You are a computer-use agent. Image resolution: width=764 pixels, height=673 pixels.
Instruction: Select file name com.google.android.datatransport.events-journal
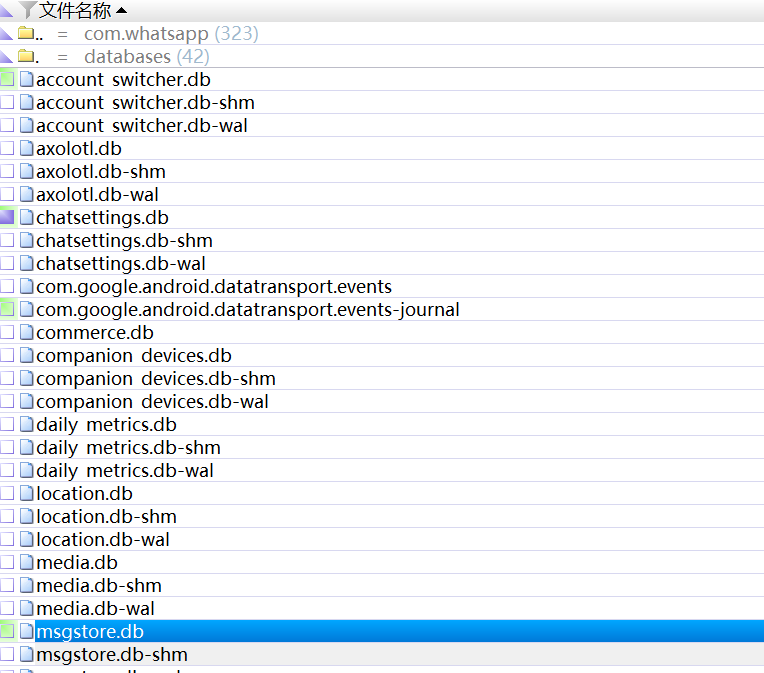tap(248, 309)
